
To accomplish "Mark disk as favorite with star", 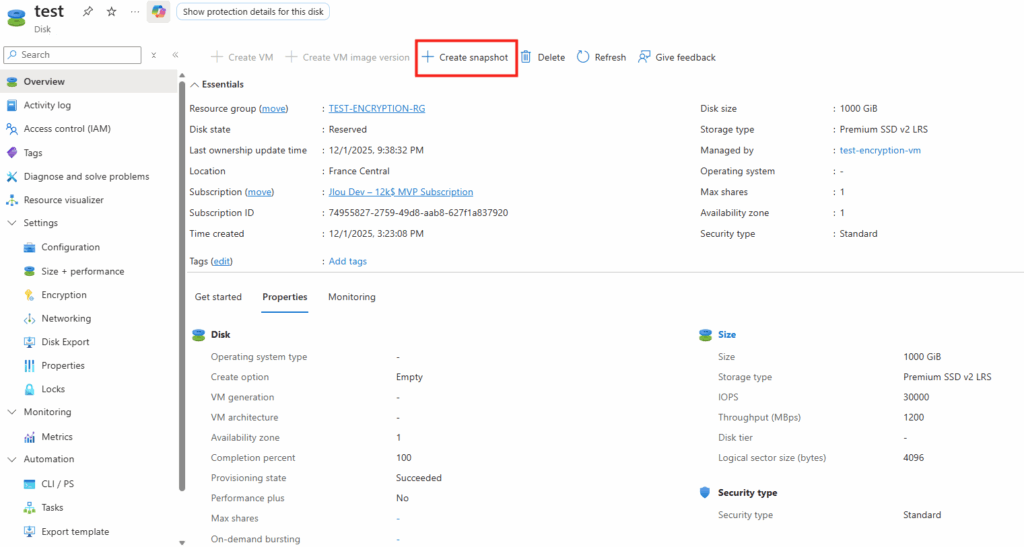I will (111, 11).
